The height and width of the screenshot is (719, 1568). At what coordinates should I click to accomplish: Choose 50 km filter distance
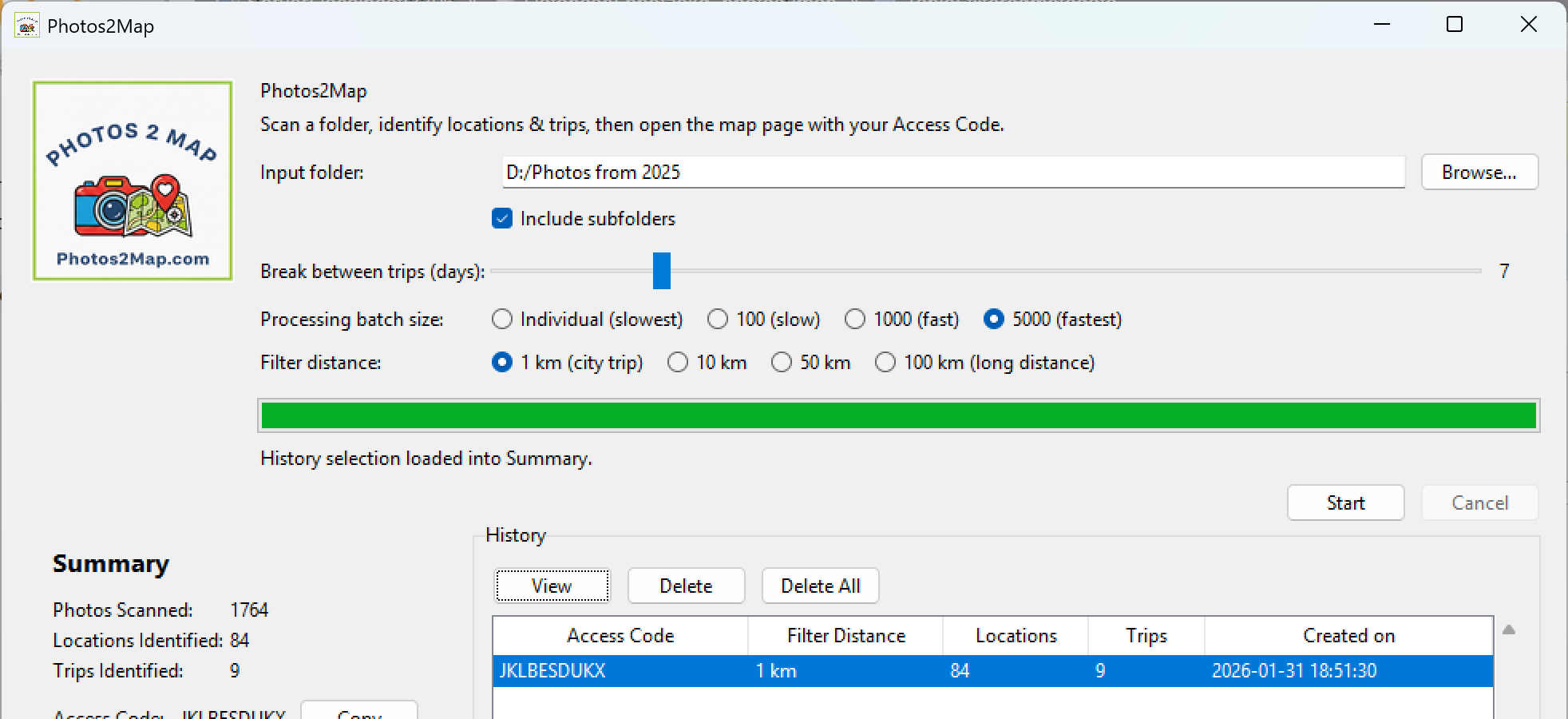coord(782,363)
